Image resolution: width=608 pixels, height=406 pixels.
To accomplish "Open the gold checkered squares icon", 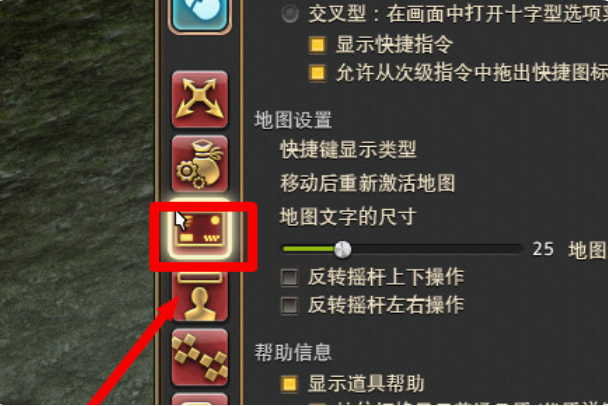I will coord(200,357).
